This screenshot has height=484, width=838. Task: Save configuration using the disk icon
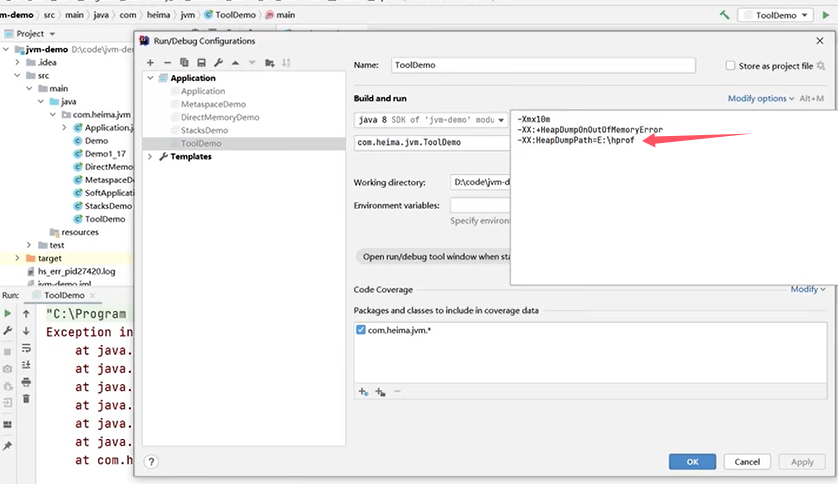click(x=201, y=63)
